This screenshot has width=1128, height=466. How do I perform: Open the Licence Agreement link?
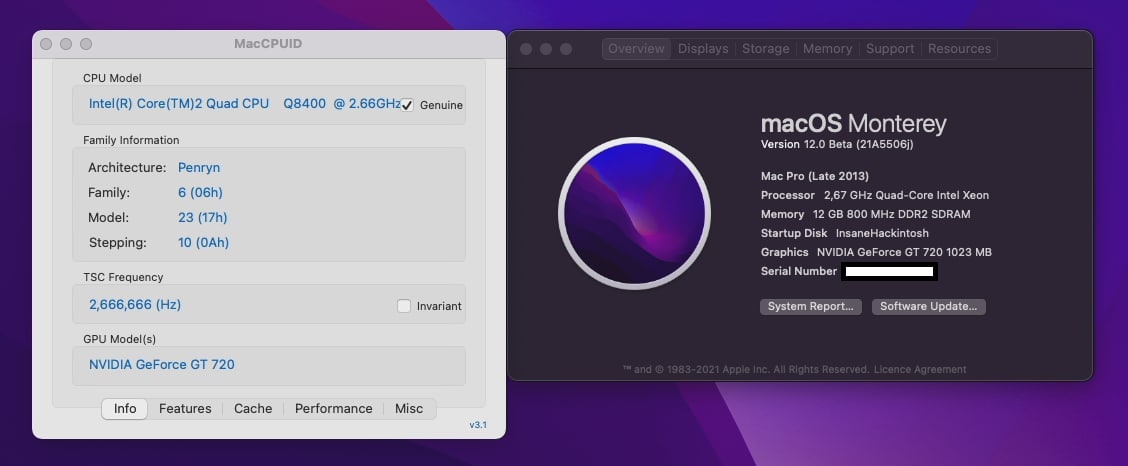point(920,370)
